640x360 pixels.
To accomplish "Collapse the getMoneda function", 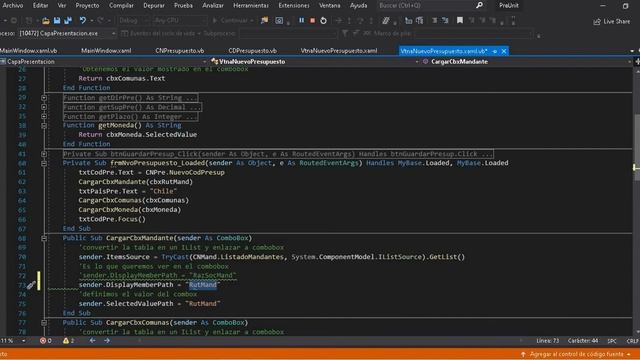I will click(44, 126).
